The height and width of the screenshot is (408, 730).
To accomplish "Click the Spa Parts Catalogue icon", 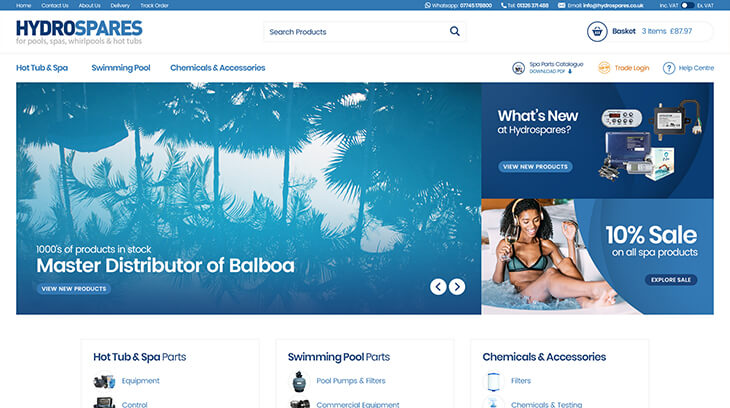I will [519, 68].
